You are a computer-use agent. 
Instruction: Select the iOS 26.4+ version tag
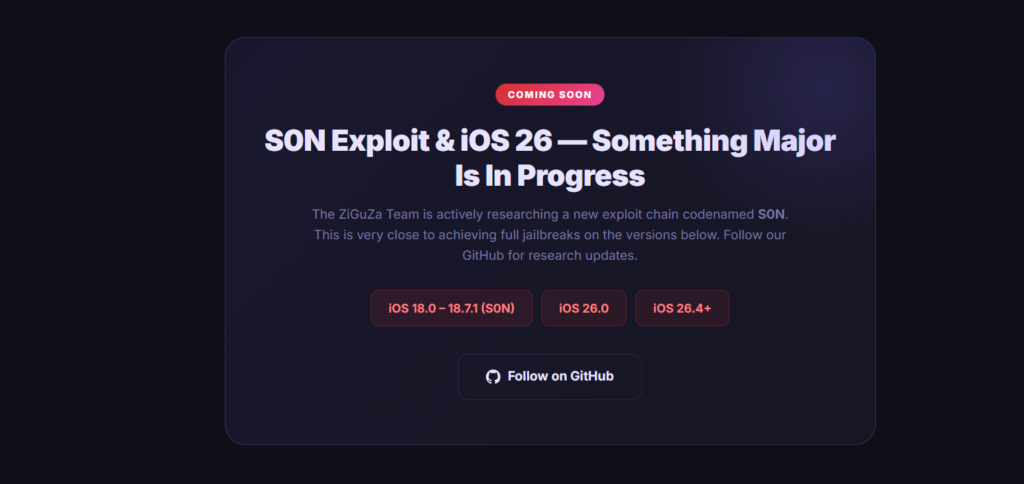682,308
